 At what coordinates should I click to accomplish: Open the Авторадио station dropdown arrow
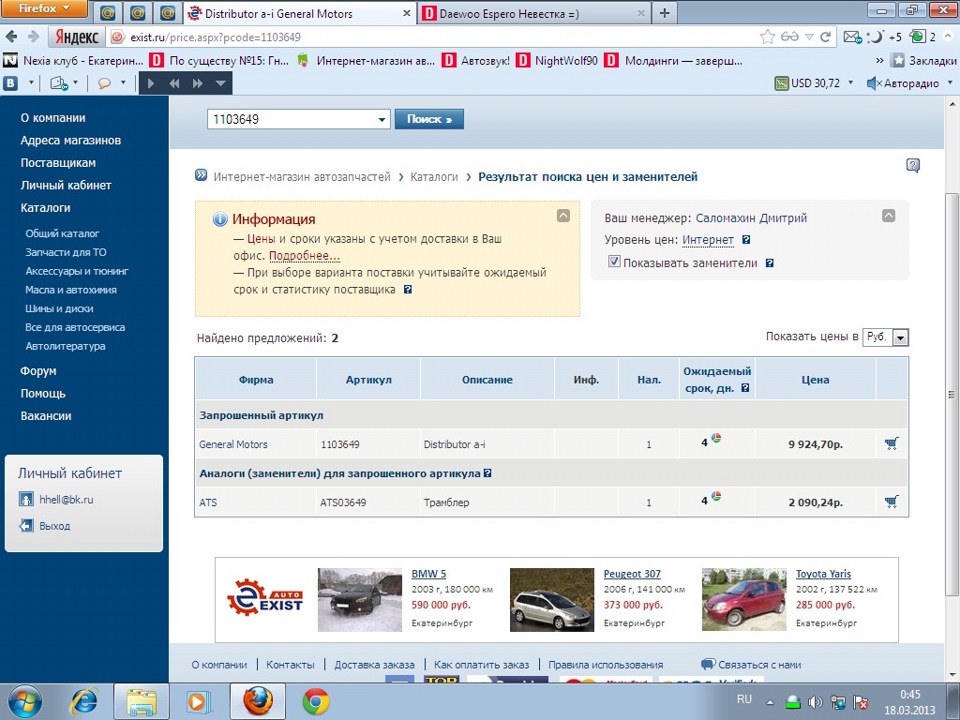click(950, 83)
